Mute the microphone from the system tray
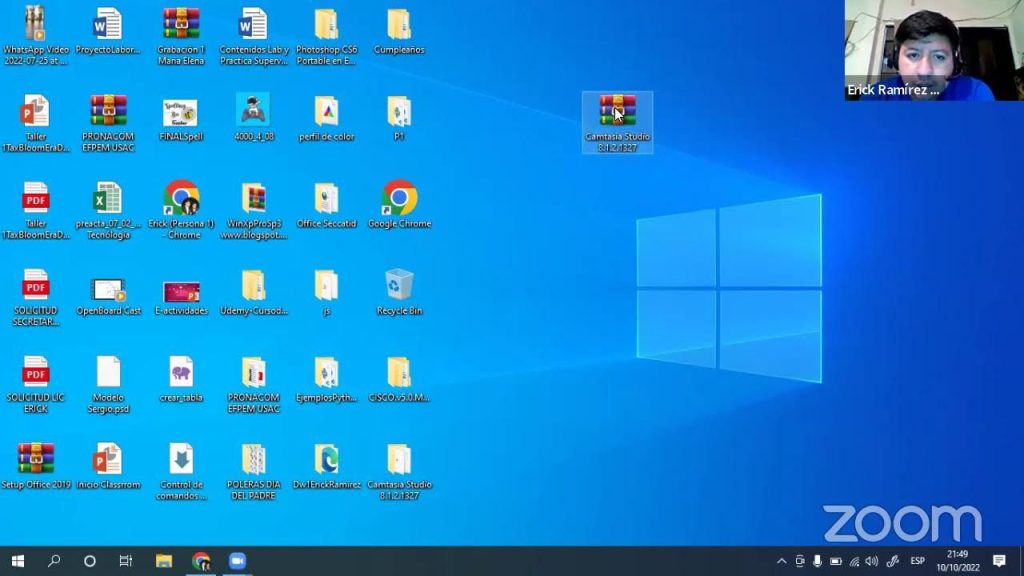Image resolution: width=1024 pixels, height=576 pixels. click(x=816, y=560)
